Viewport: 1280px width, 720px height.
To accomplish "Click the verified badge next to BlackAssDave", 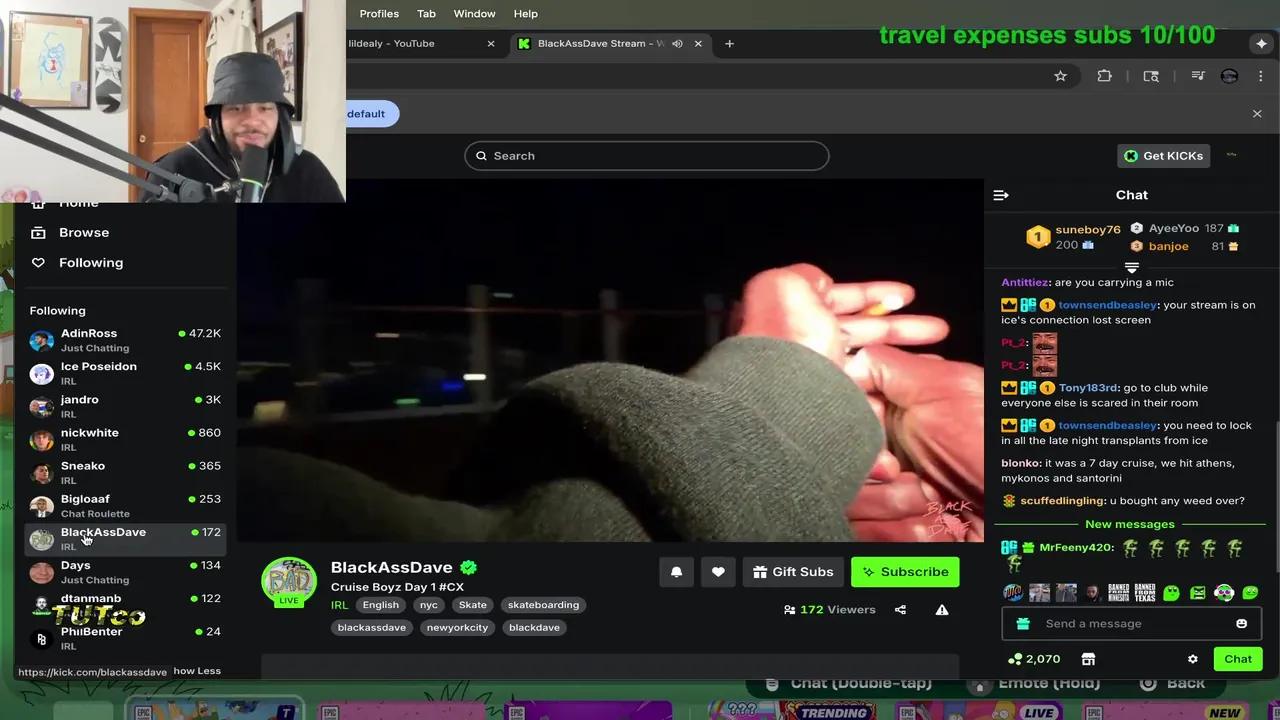I will pos(468,567).
